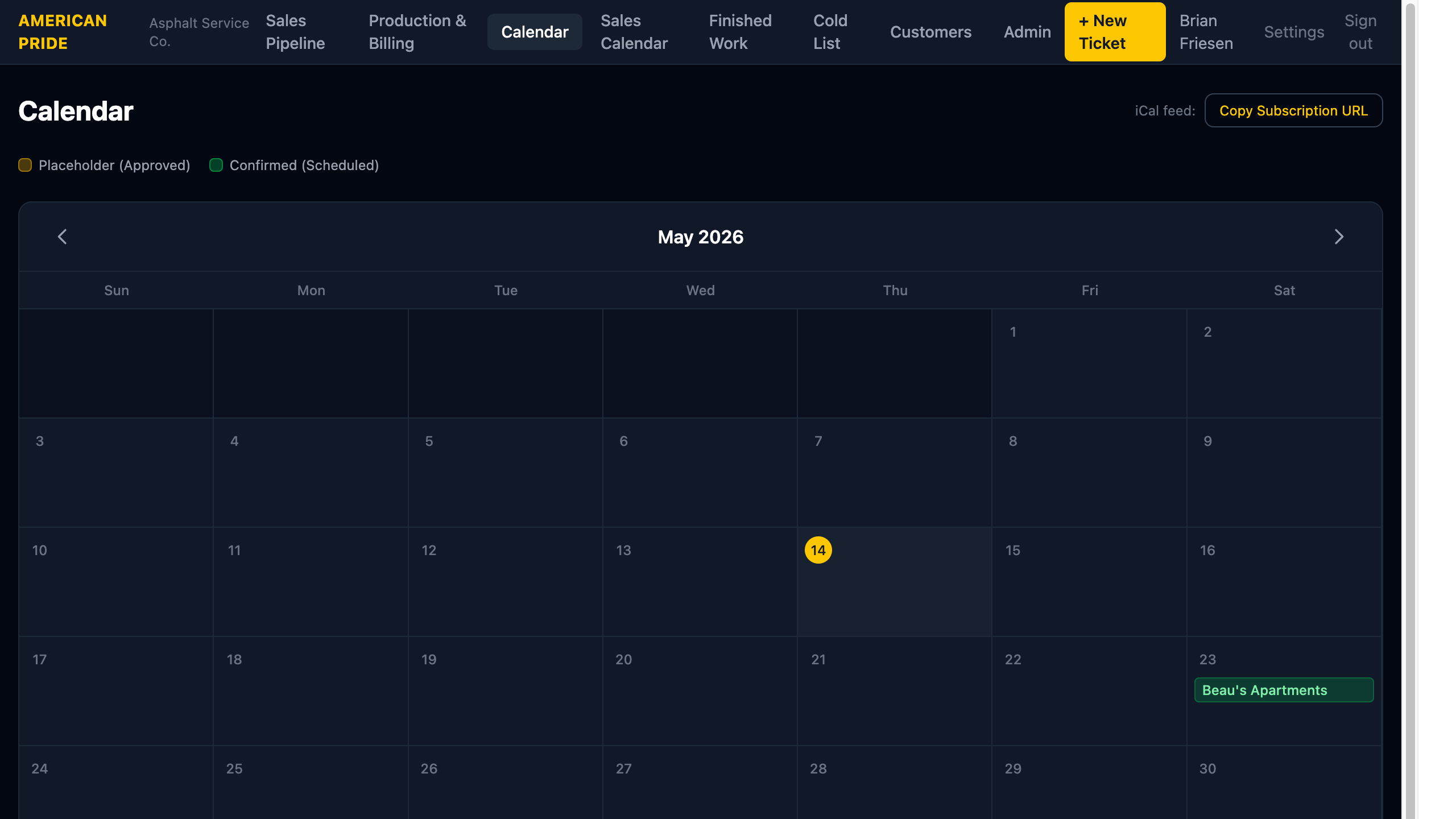Click the Thu weekday column header
This screenshot has width=1456, height=819.
(x=895, y=290)
